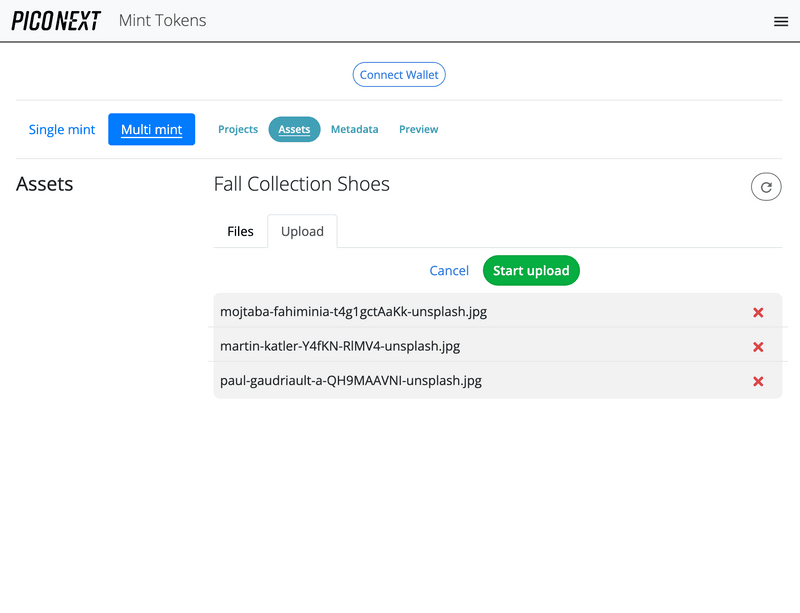Select the Multi mint option
Screen dimensions: 800x613
151,130
